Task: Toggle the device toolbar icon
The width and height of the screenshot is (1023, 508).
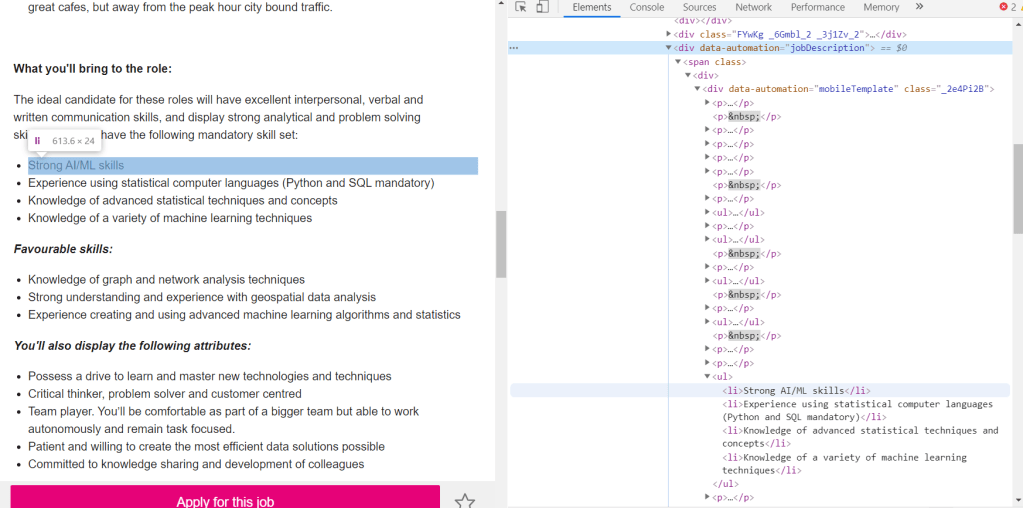Action: pyautogui.click(x=542, y=7)
